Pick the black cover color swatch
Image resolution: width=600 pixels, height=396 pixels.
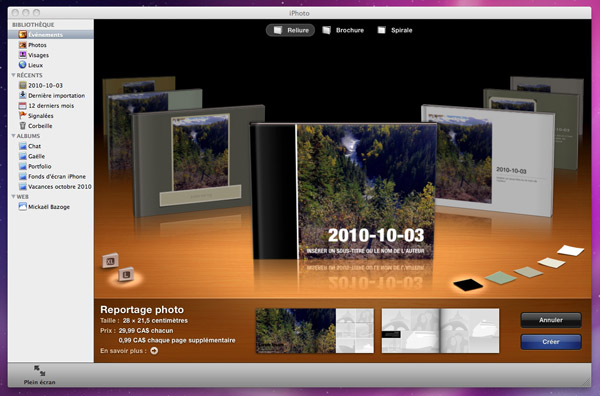[x=468, y=285]
